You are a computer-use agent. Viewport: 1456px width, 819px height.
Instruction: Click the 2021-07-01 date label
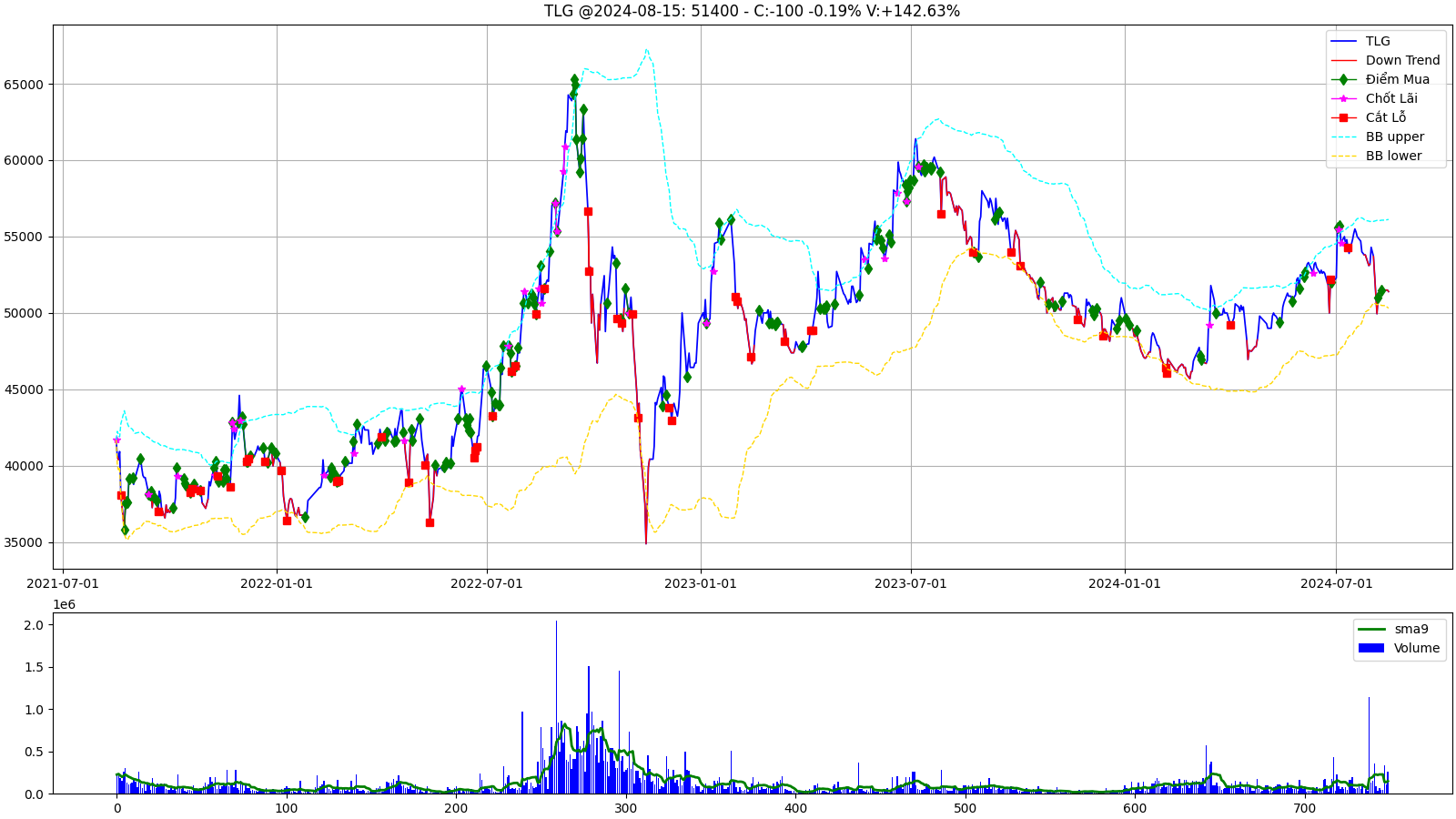point(63,583)
